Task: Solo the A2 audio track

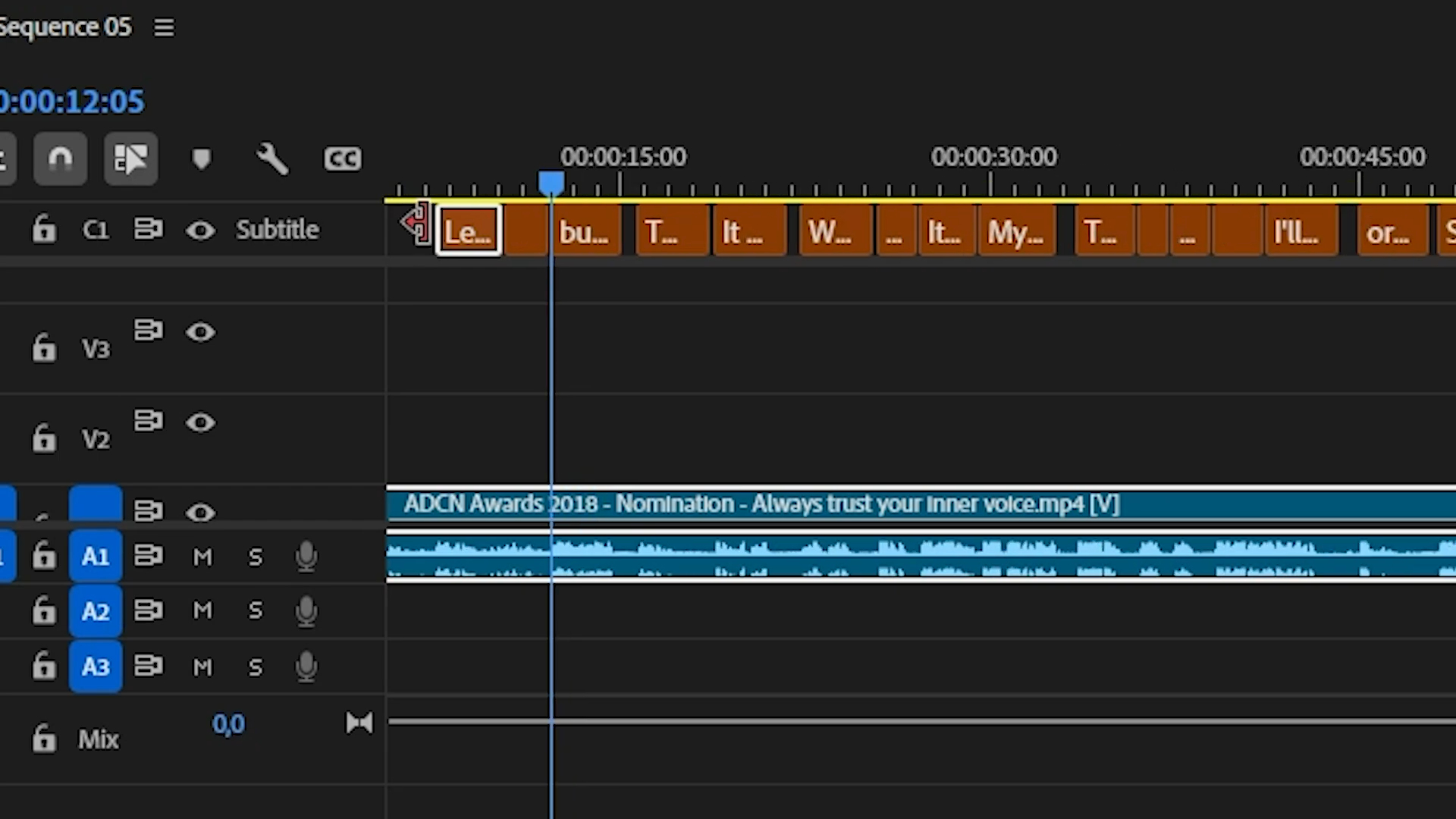Action: coord(255,611)
